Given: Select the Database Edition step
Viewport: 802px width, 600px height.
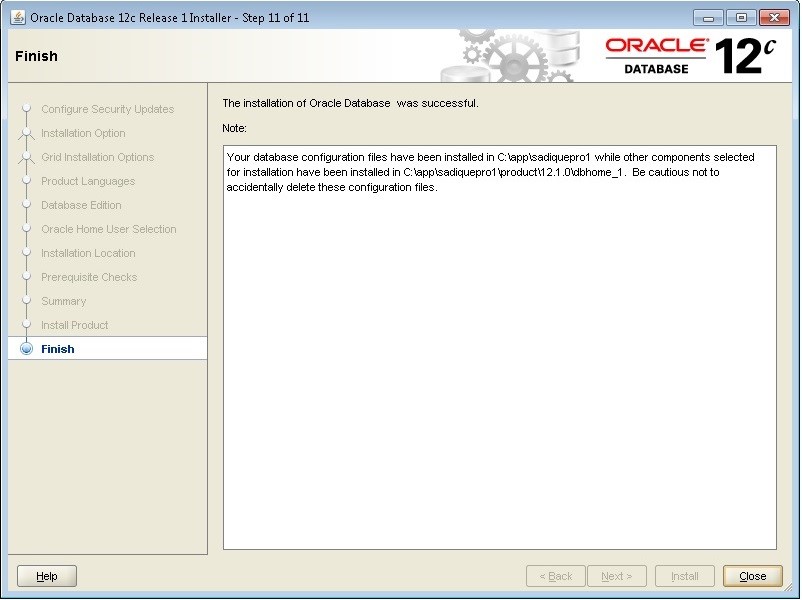Looking at the screenshot, I should click(81, 205).
